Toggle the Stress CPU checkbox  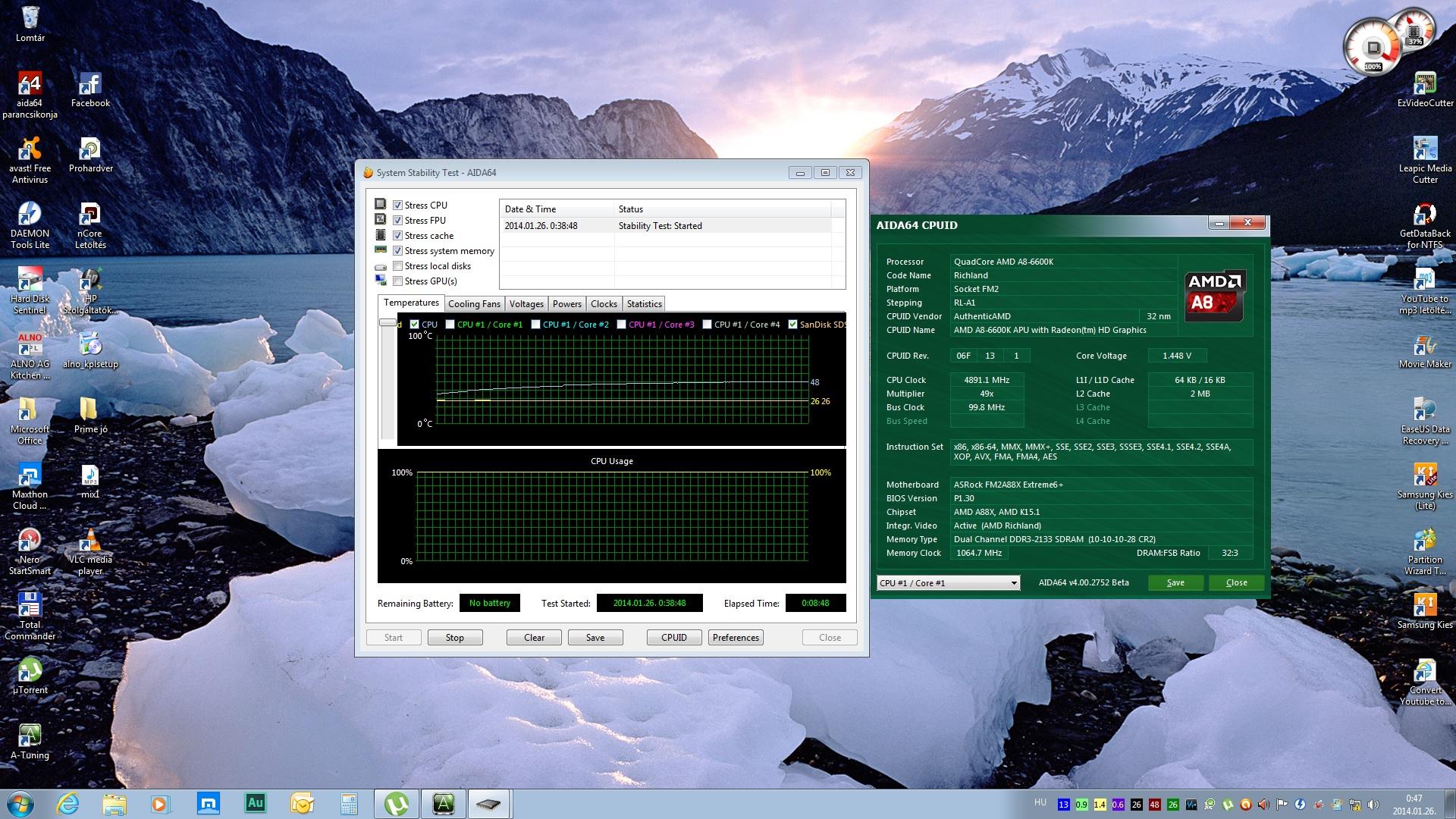coord(397,205)
